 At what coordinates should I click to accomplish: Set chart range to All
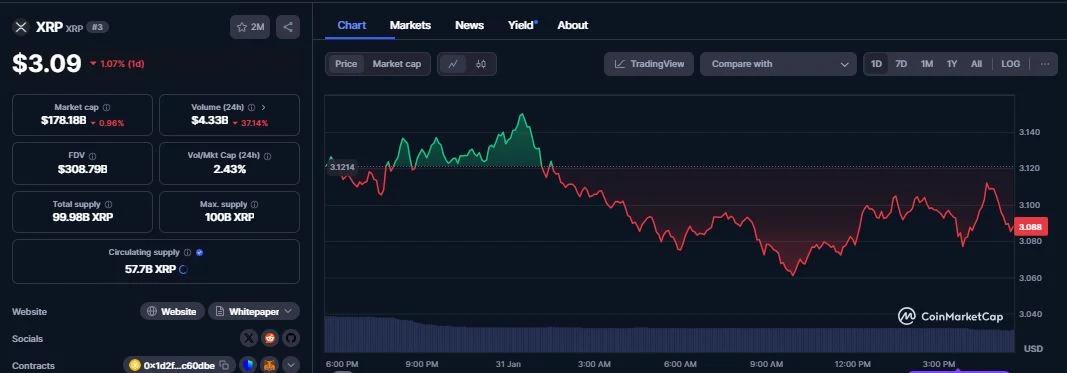(976, 64)
